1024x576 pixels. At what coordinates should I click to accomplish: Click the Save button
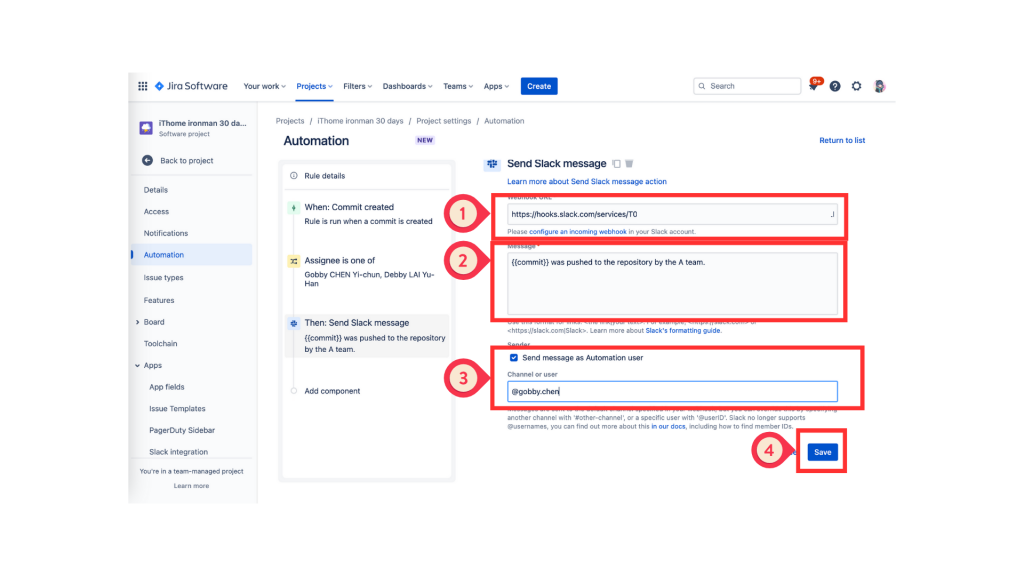point(822,452)
